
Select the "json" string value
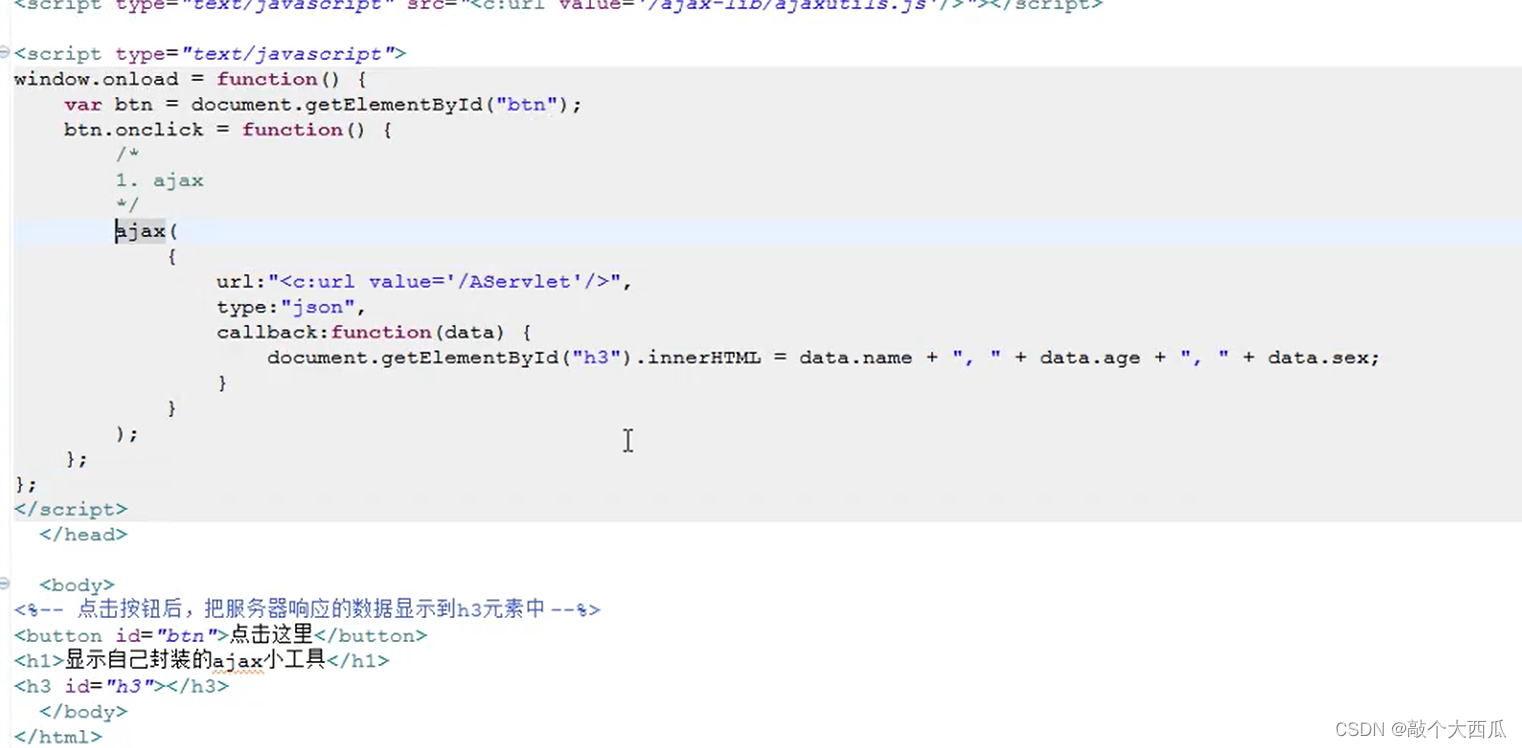317,307
